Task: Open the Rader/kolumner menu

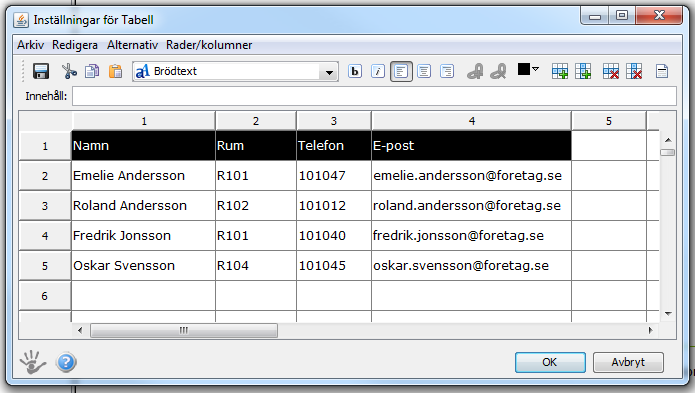Action: pyautogui.click(x=209, y=45)
